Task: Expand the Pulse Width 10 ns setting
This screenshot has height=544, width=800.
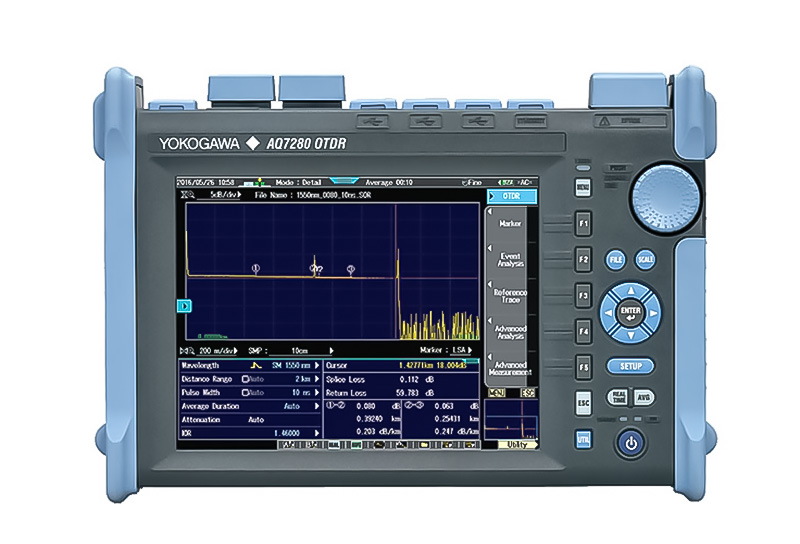Action: tap(250, 392)
